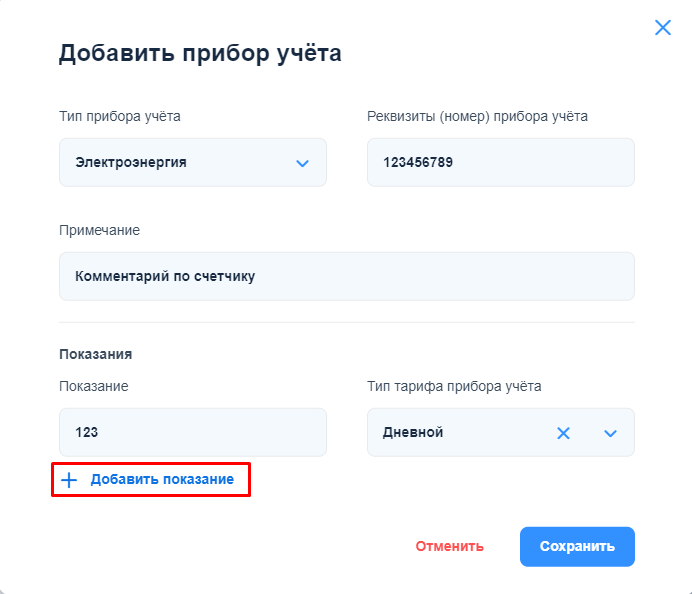Click the Примечание label
Viewport: 692px width, 594px height.
[x=99, y=230]
